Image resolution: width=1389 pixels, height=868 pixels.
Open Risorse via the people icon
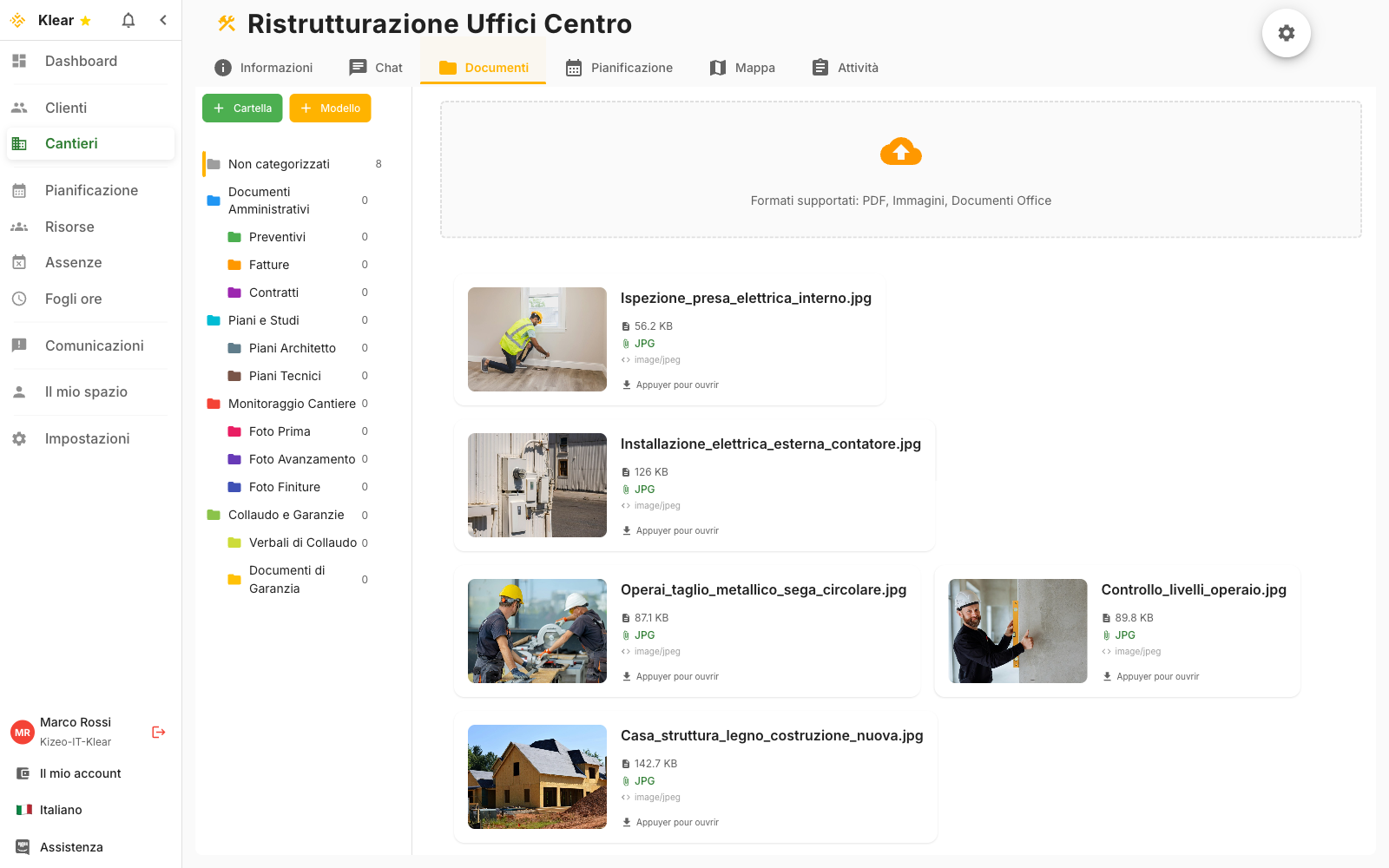tap(19, 227)
